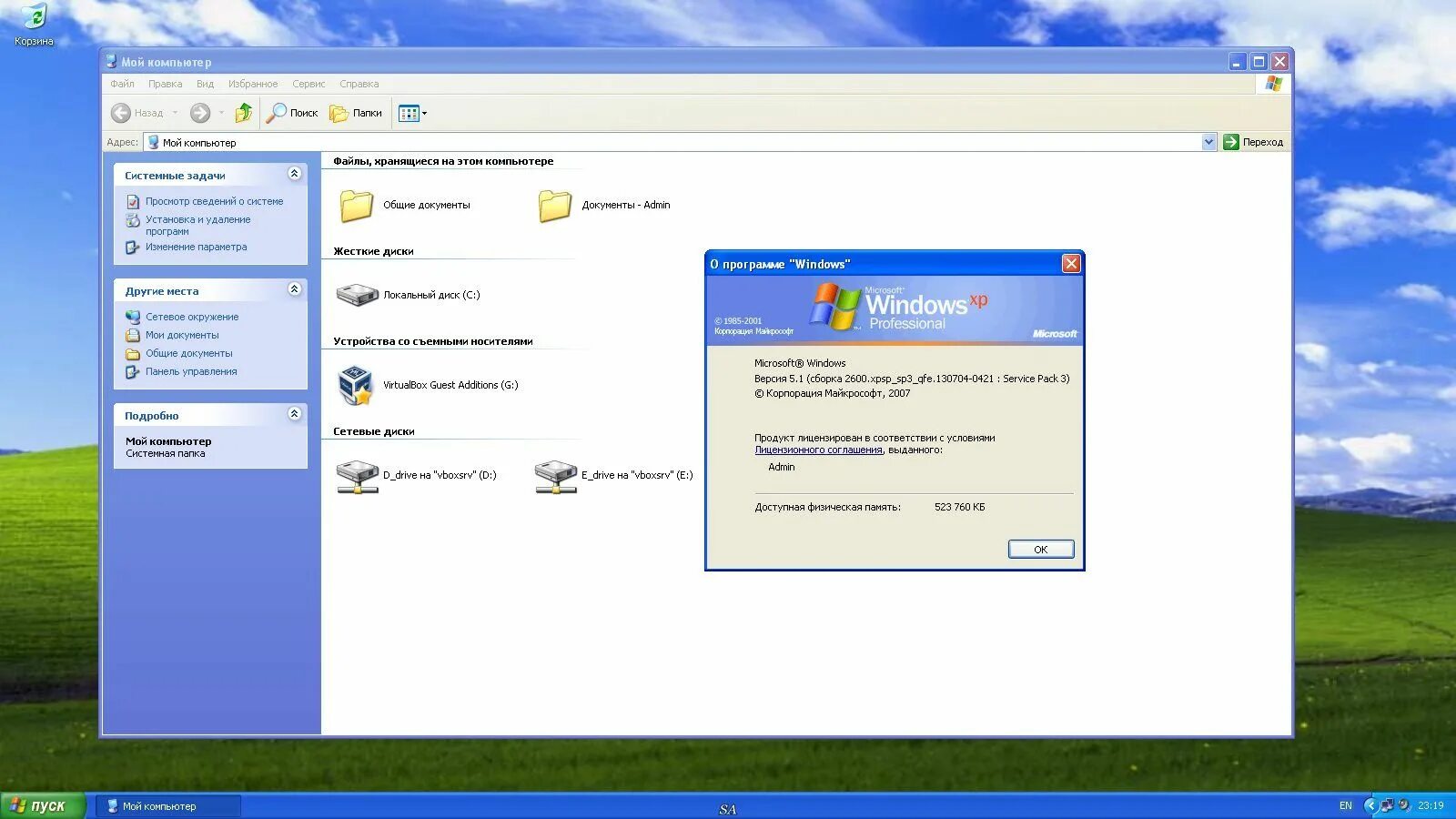
Task: Open Forward button history dropdown arrow
Action: point(221,113)
